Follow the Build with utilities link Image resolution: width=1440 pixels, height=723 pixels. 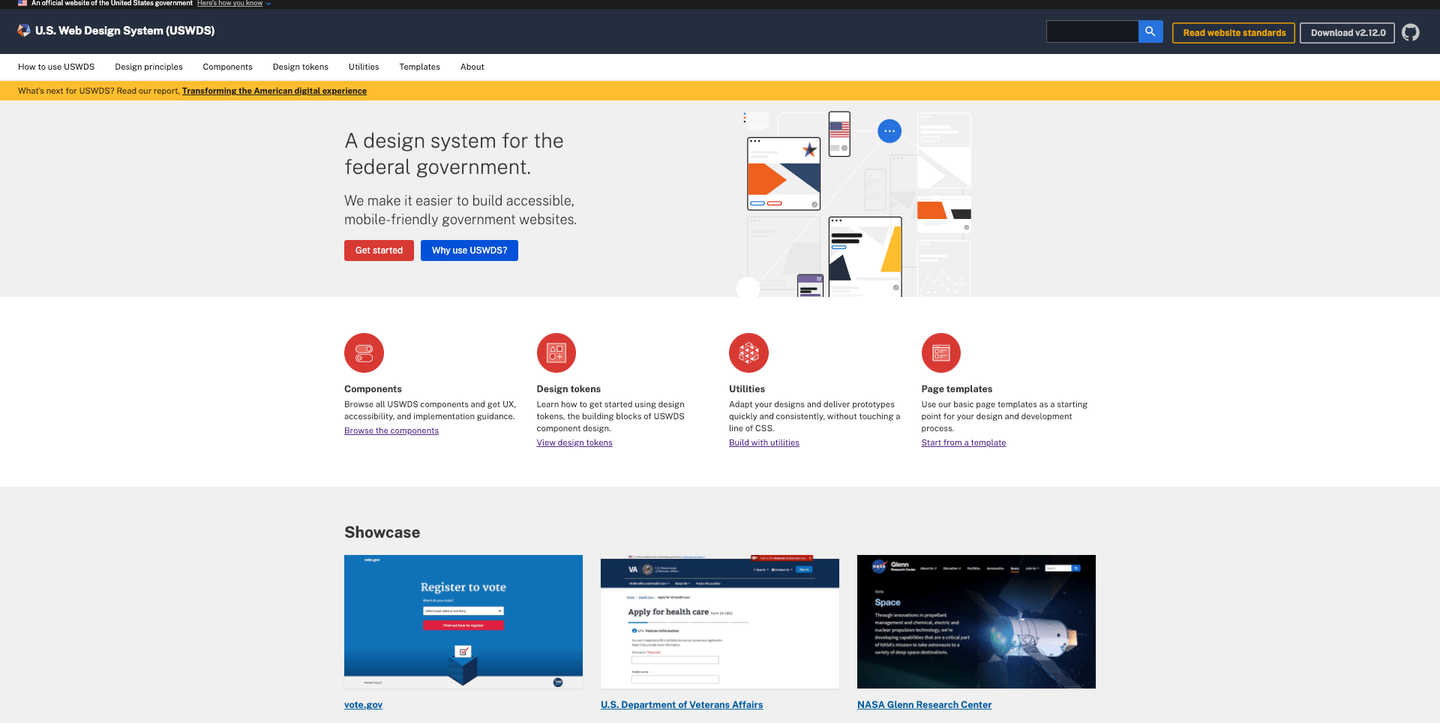(x=764, y=443)
